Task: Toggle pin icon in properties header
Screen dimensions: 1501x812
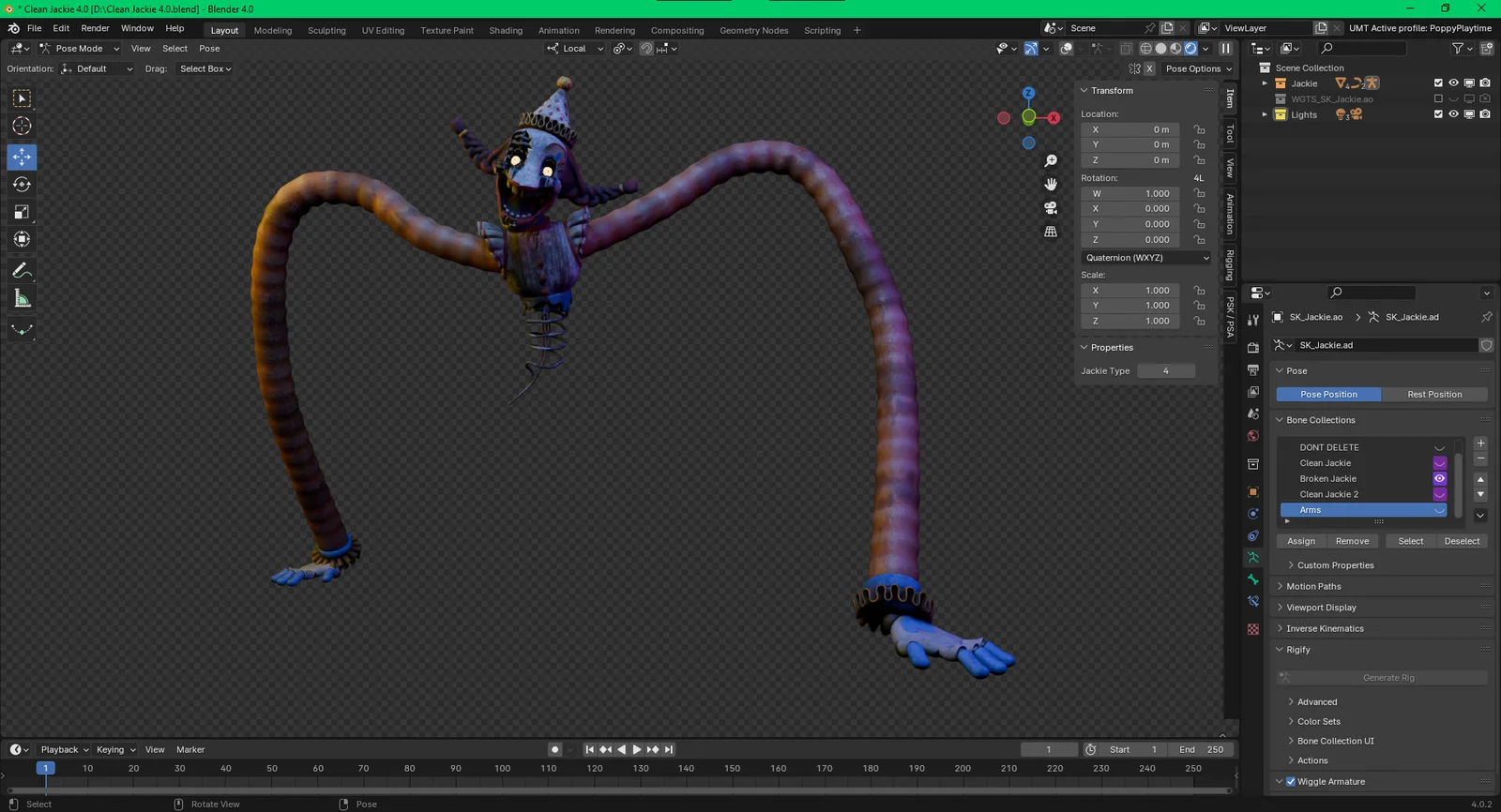Action: coord(1486,317)
